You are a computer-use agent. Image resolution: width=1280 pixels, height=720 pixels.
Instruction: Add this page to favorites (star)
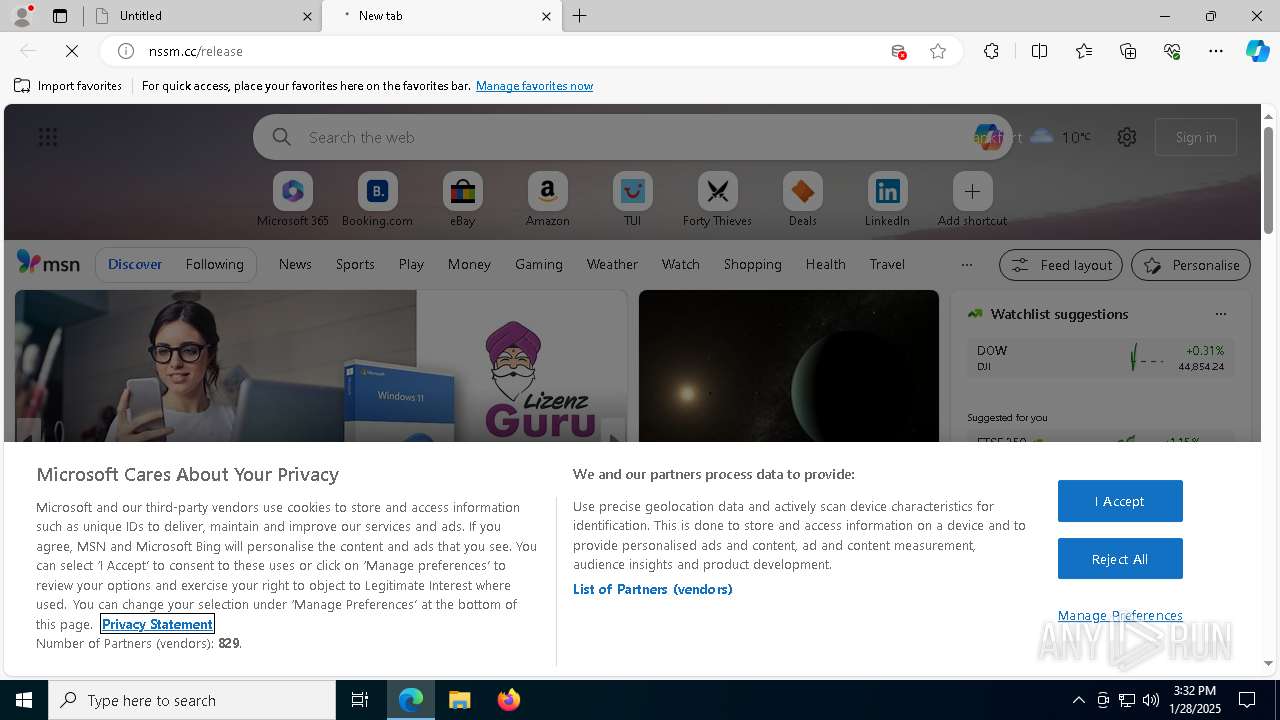938,51
